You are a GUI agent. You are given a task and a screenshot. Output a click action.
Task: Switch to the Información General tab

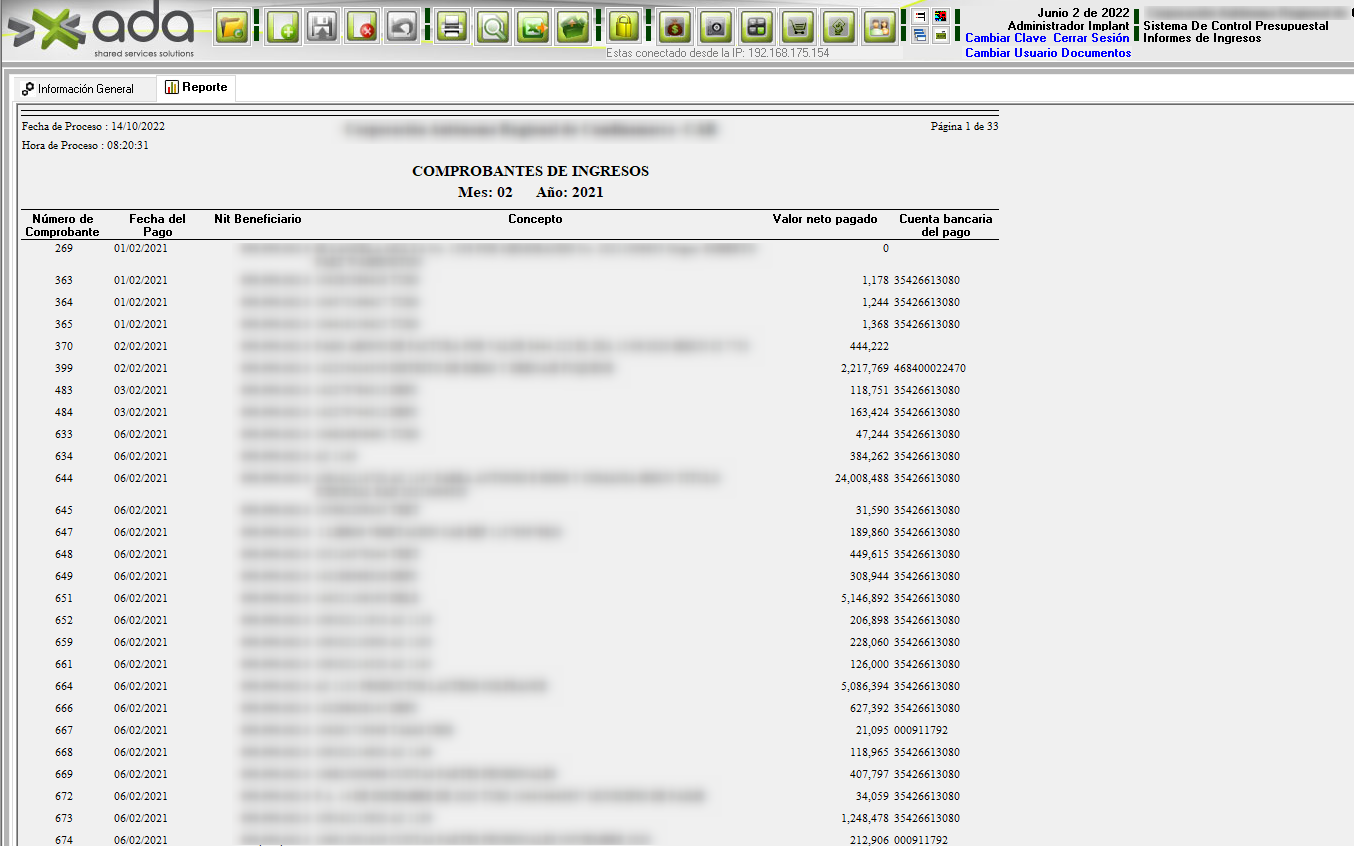[78, 89]
